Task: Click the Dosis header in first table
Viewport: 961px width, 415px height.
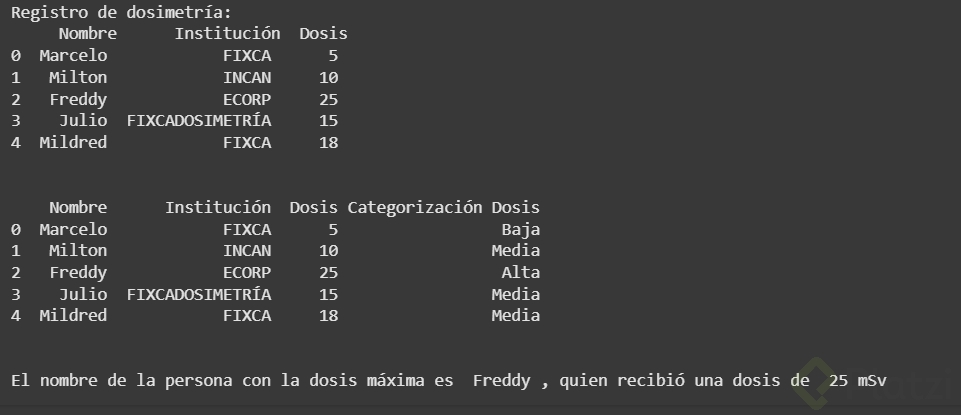Action: 323,34
